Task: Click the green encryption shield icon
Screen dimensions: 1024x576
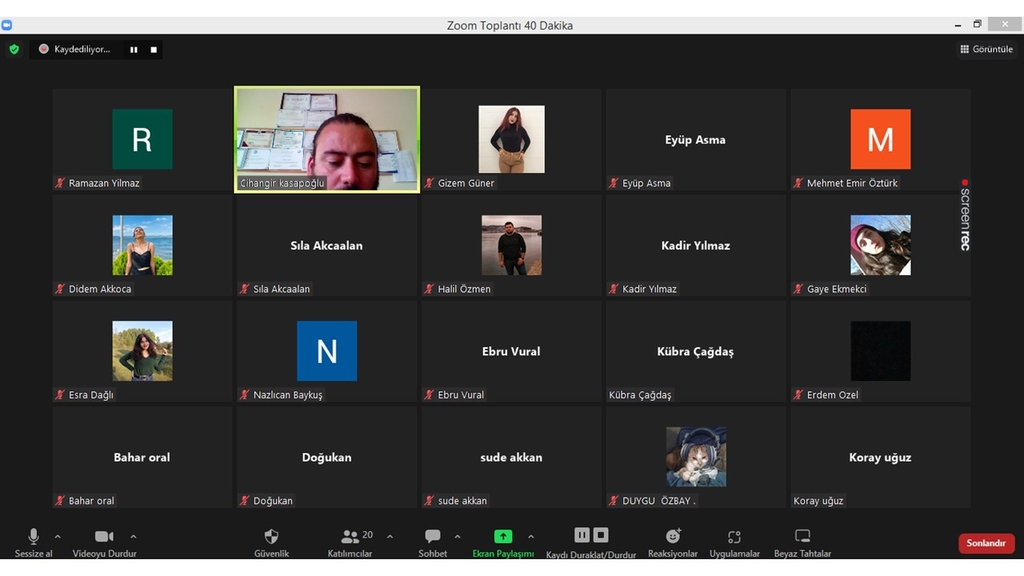Action: 14,49
